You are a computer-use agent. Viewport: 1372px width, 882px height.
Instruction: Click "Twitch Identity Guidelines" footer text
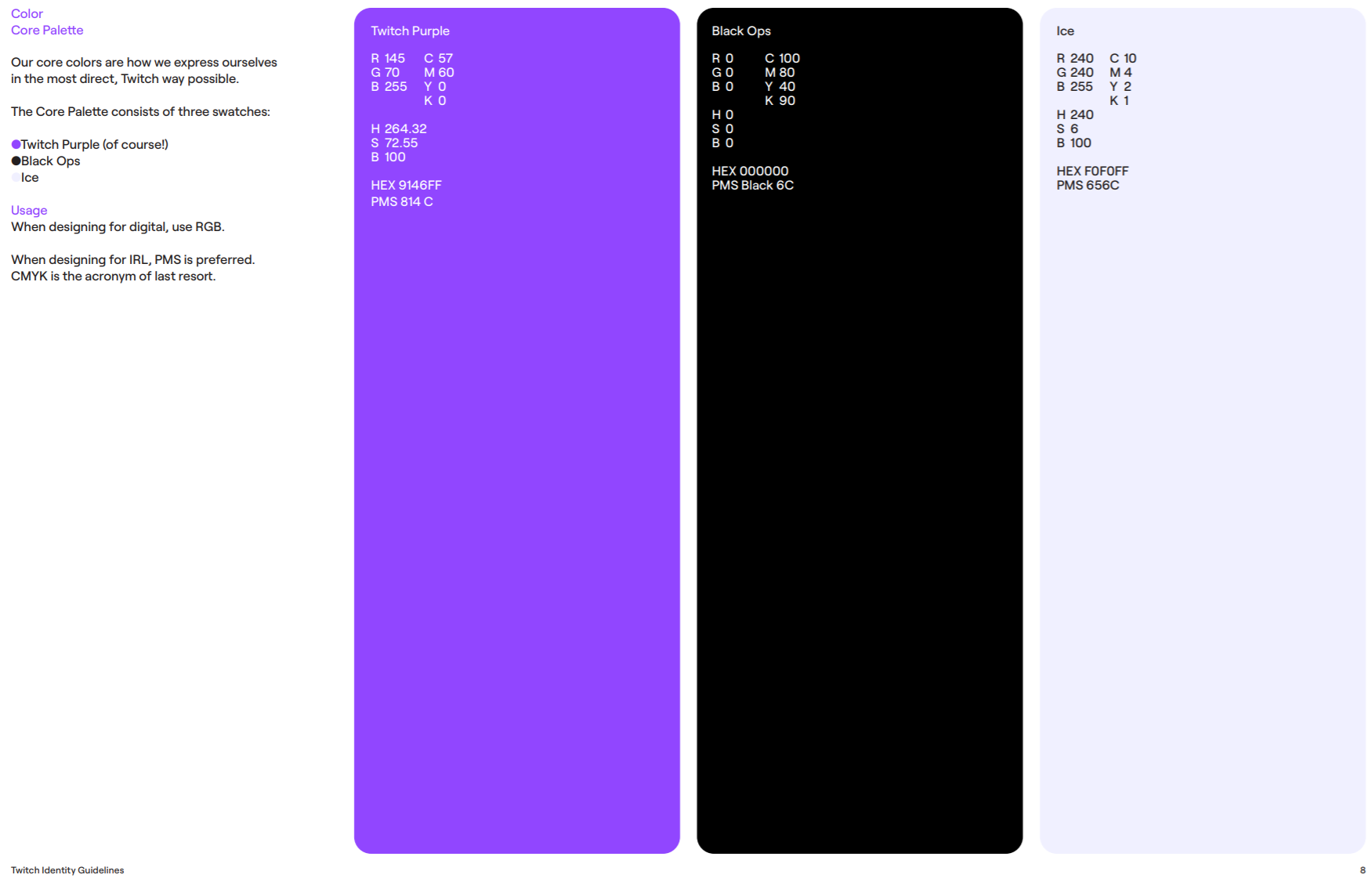[67, 870]
